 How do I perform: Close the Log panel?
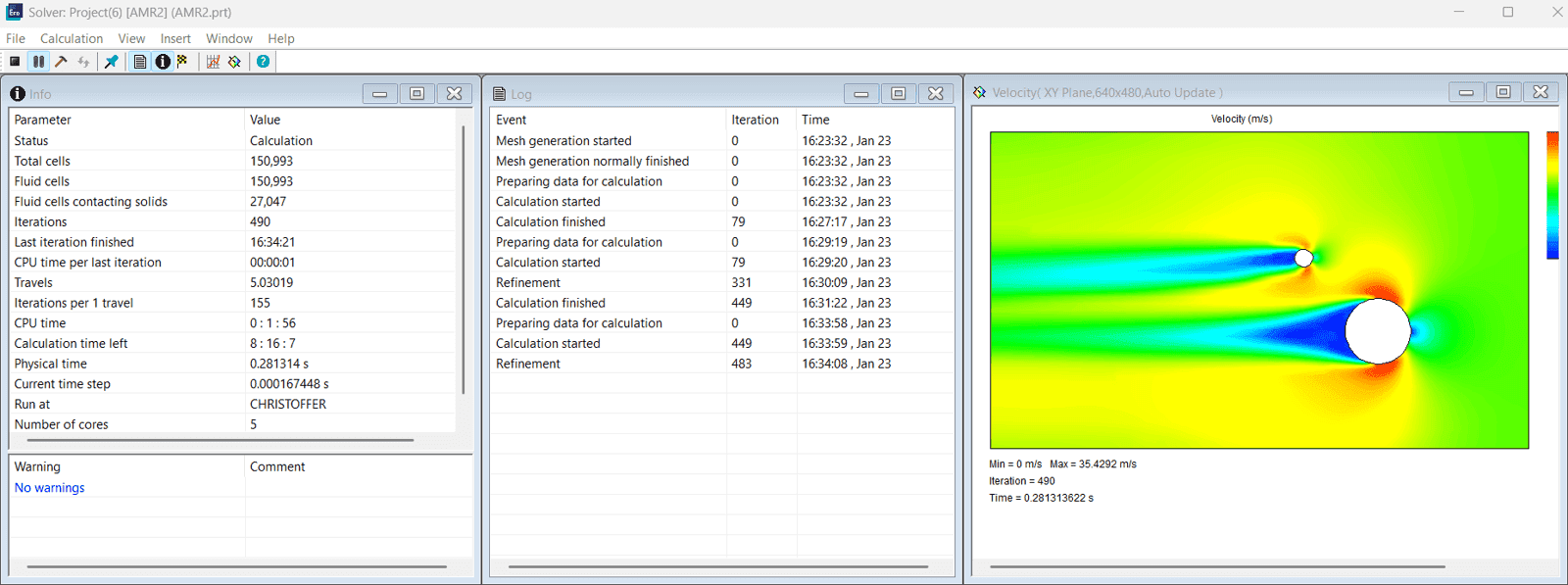[x=936, y=94]
